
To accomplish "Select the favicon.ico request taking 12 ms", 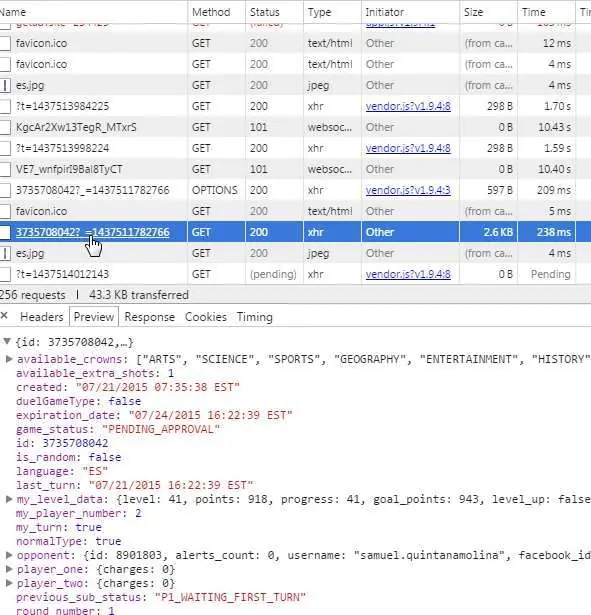I will [x=41, y=43].
